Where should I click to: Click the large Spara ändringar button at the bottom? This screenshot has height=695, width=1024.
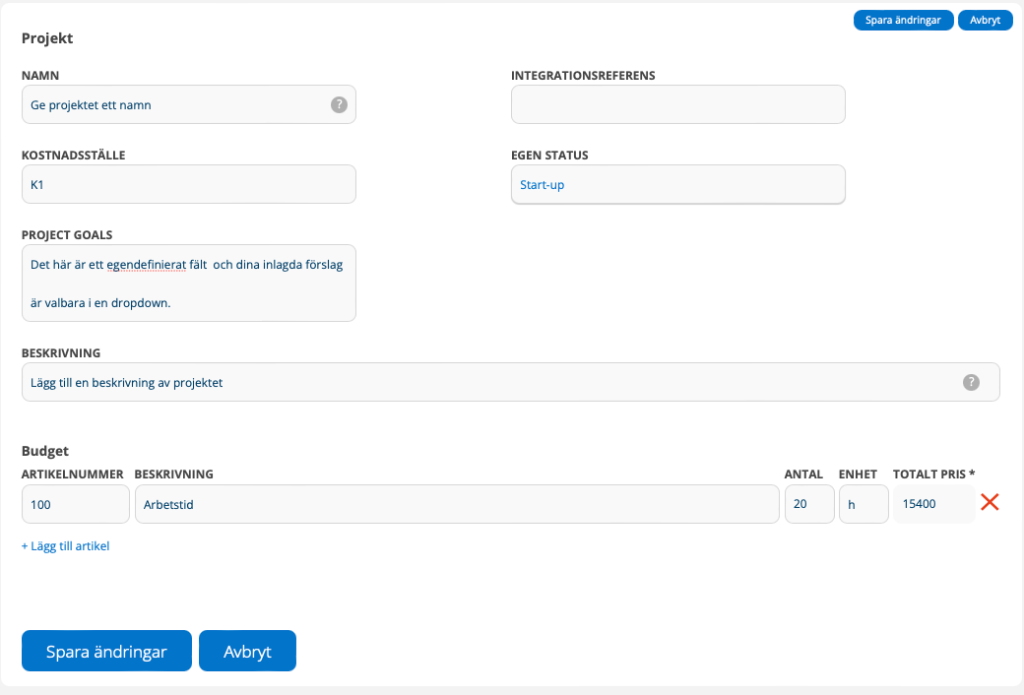[x=106, y=651]
